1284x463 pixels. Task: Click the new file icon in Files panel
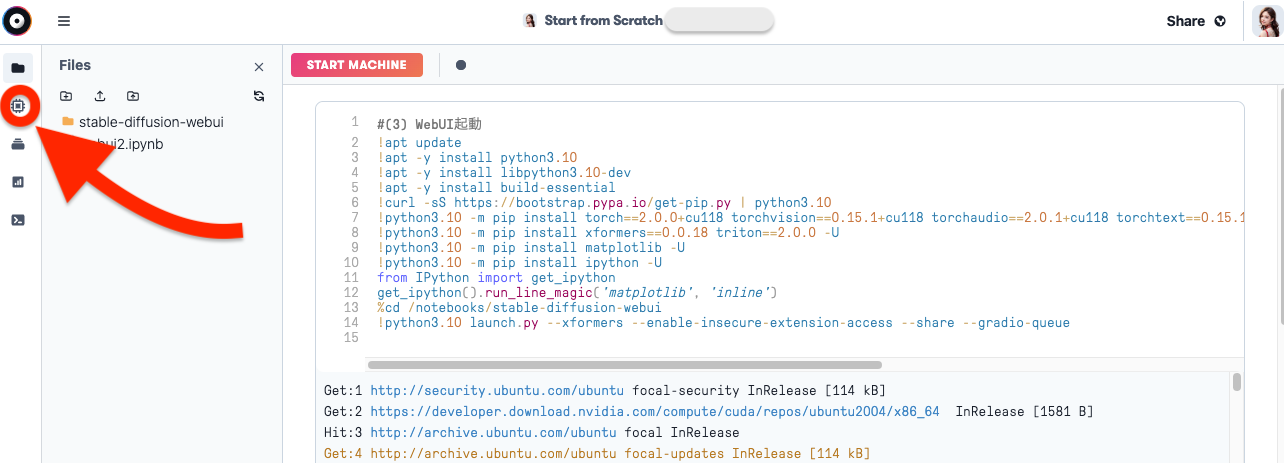click(x=66, y=96)
